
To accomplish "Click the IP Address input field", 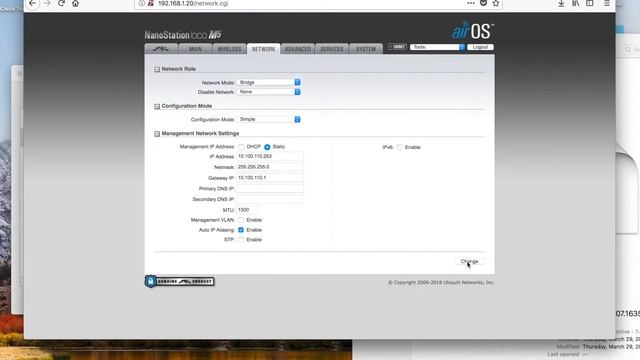I will point(270,156).
